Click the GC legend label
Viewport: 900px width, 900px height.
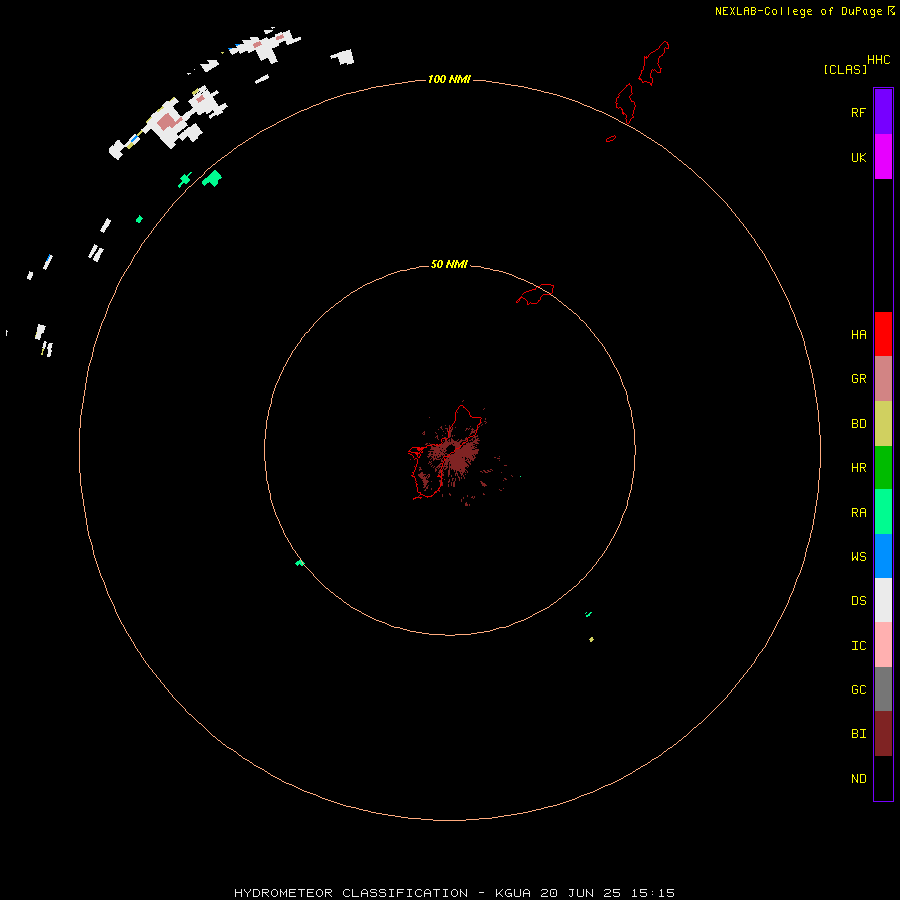(x=858, y=689)
